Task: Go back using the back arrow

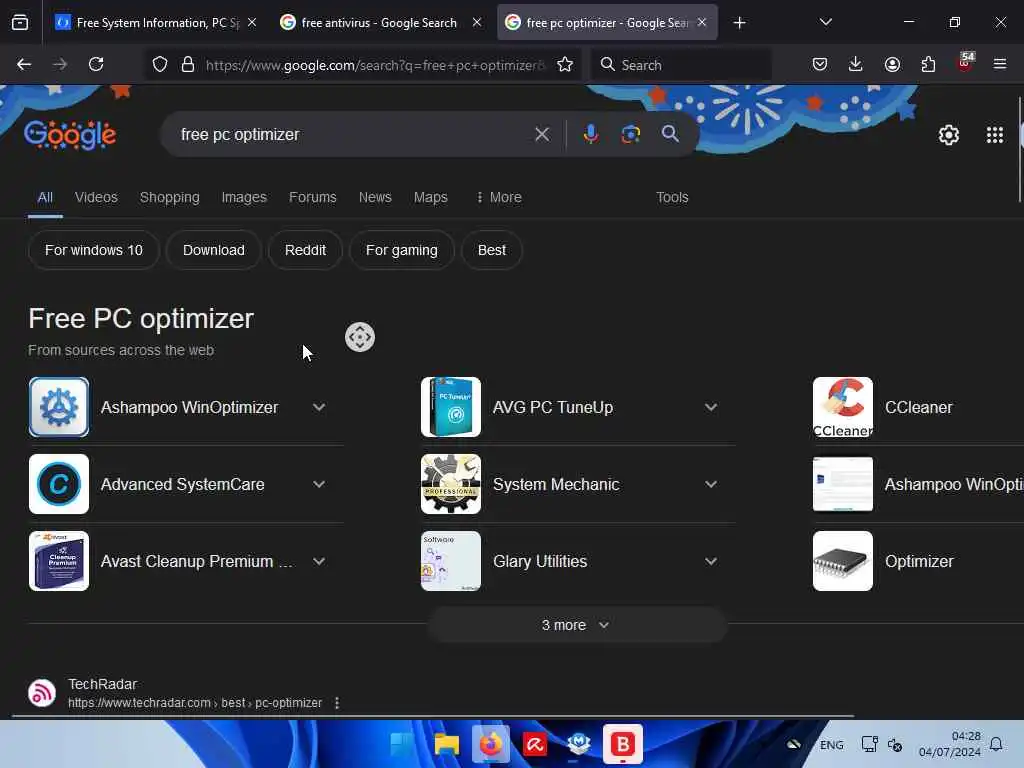Action: [24, 64]
